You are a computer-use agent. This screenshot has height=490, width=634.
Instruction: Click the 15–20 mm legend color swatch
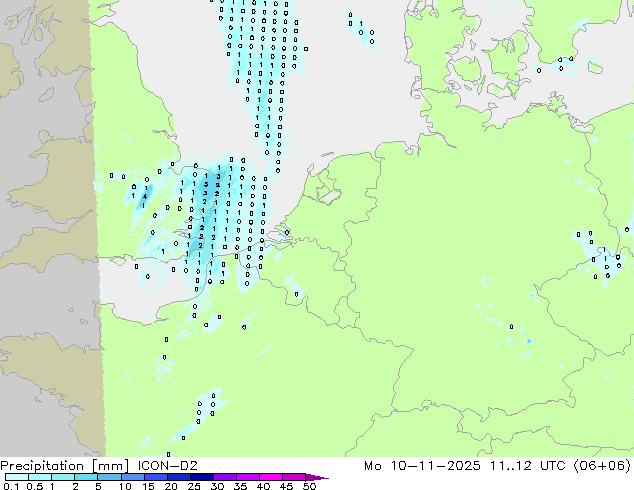[156, 477]
